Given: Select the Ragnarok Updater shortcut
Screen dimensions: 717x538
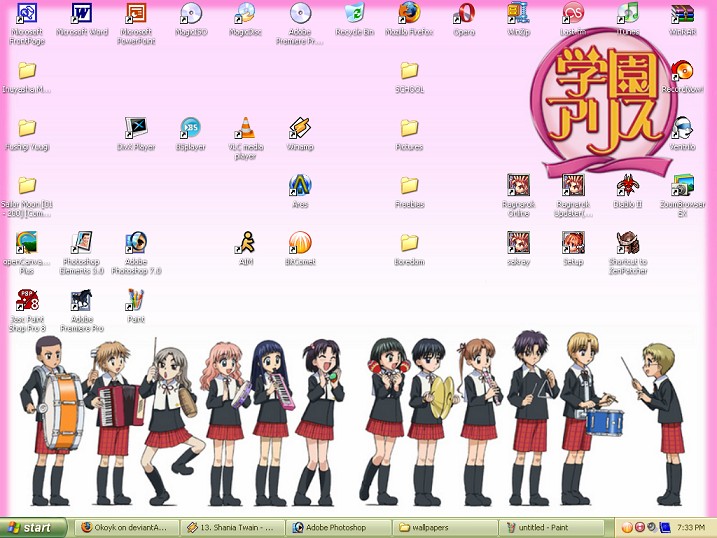Looking at the screenshot, I should pyautogui.click(x=573, y=186).
